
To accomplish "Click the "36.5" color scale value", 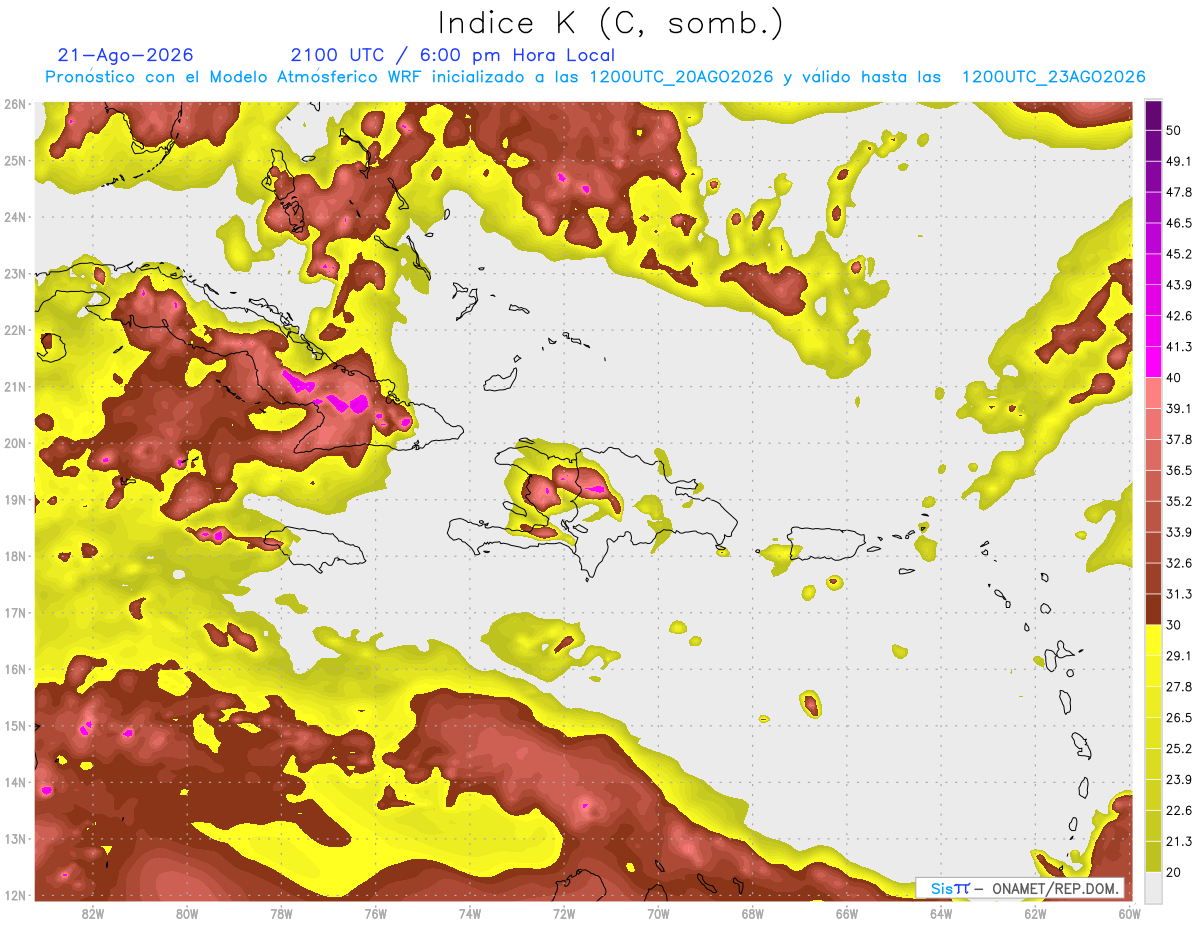I will 1179,470.
